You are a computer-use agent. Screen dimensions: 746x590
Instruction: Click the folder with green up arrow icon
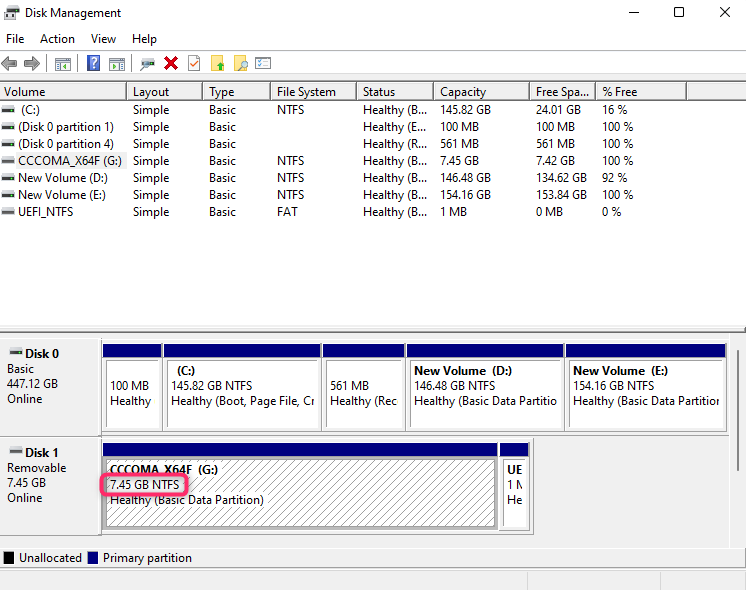[217, 63]
